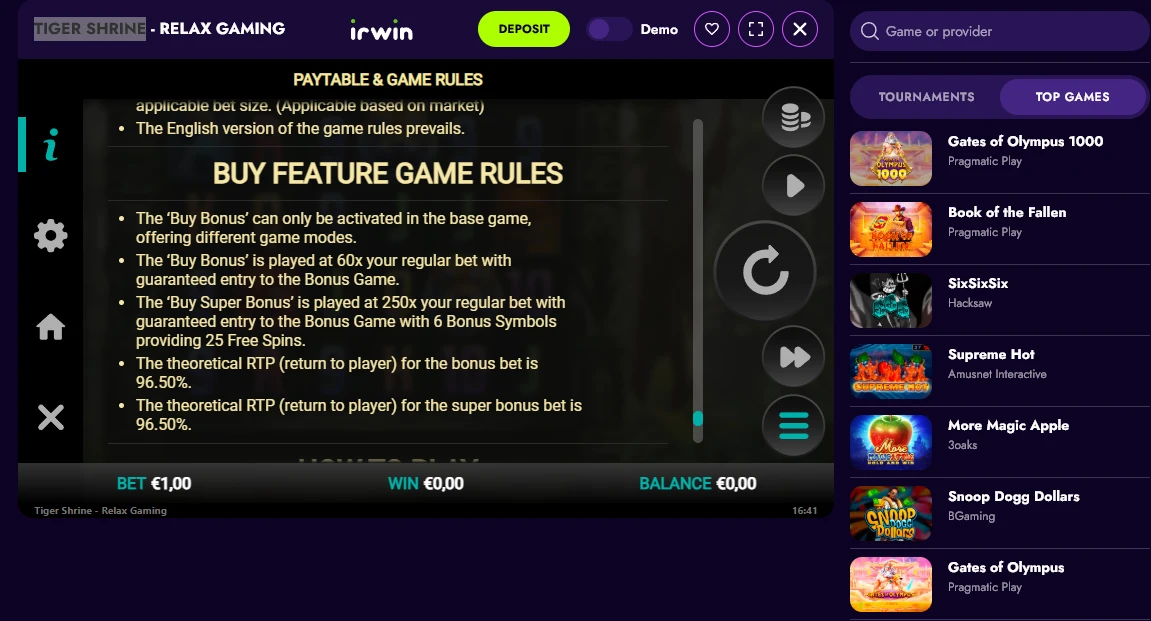Viewport: 1151px width, 621px height.
Task: Open the coin stack bet settings icon
Action: pyautogui.click(x=794, y=117)
